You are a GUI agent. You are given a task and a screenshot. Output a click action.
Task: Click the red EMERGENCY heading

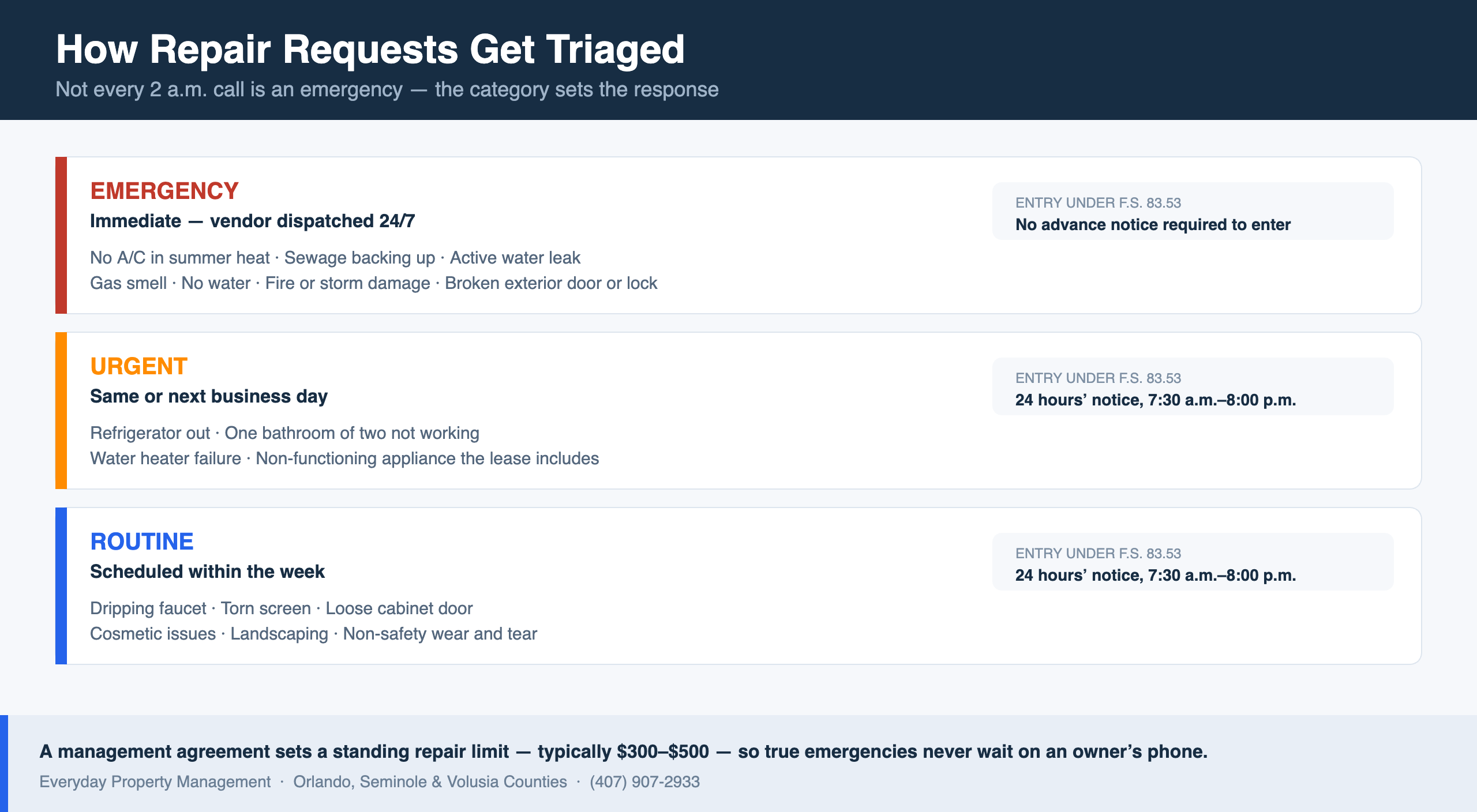point(164,191)
